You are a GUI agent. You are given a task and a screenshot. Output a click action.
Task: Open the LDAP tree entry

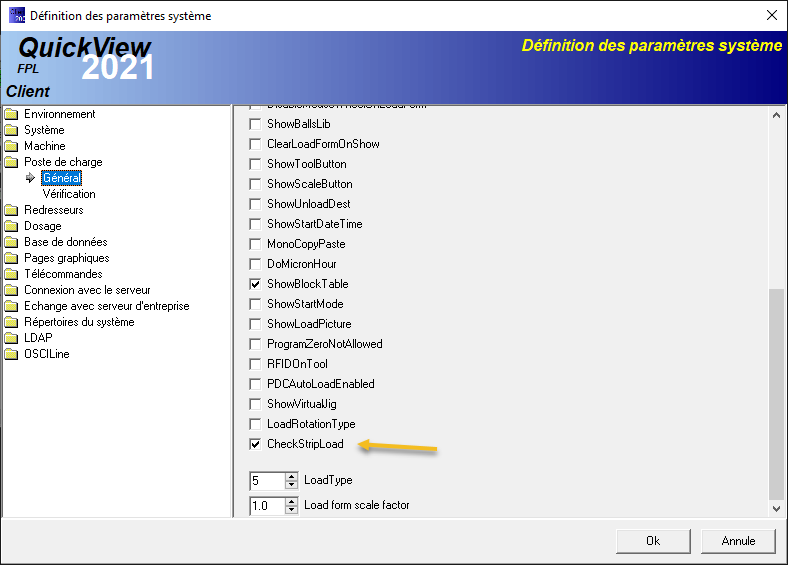38,338
